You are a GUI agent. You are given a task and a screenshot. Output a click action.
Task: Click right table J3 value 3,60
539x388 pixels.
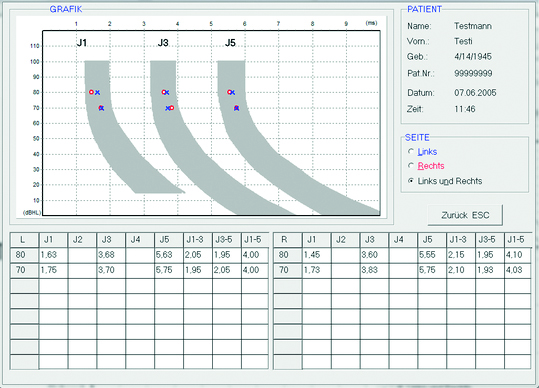click(374, 255)
